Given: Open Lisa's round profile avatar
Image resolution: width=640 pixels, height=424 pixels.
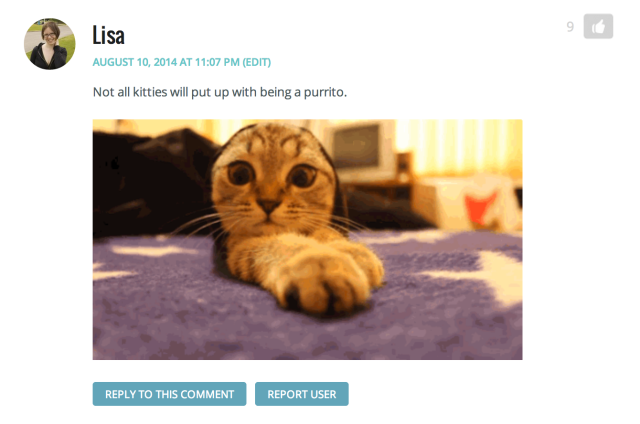Looking at the screenshot, I should coord(49,44).
